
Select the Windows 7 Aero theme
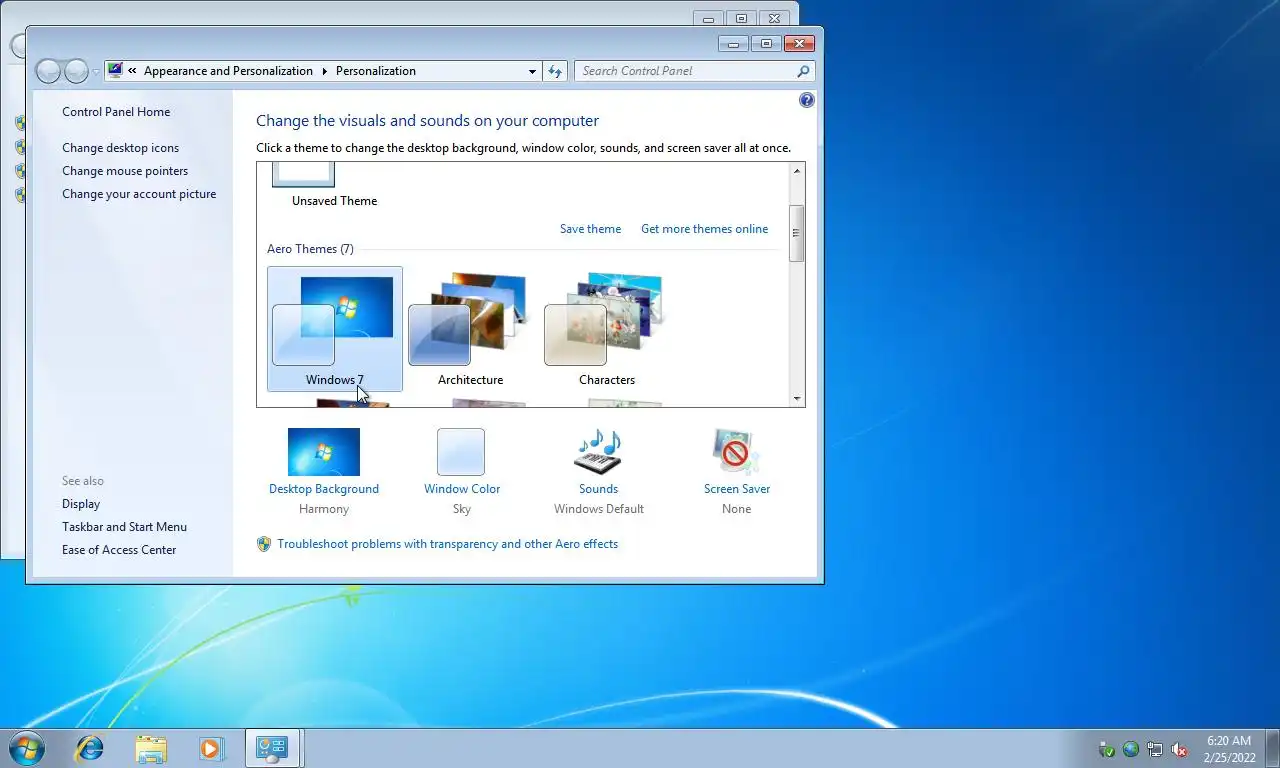(x=335, y=329)
